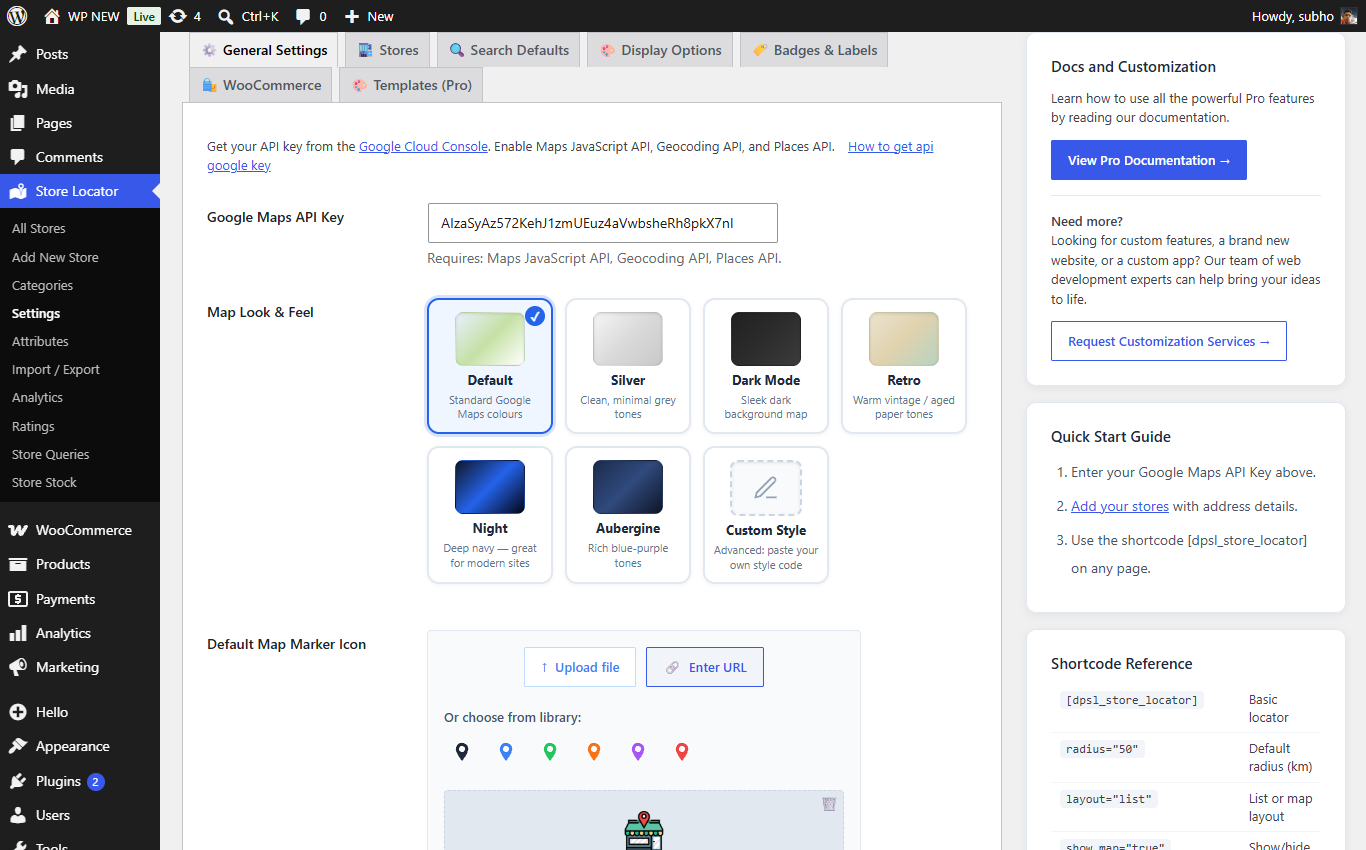Open the Plugins menu in sidebar

pos(80,781)
